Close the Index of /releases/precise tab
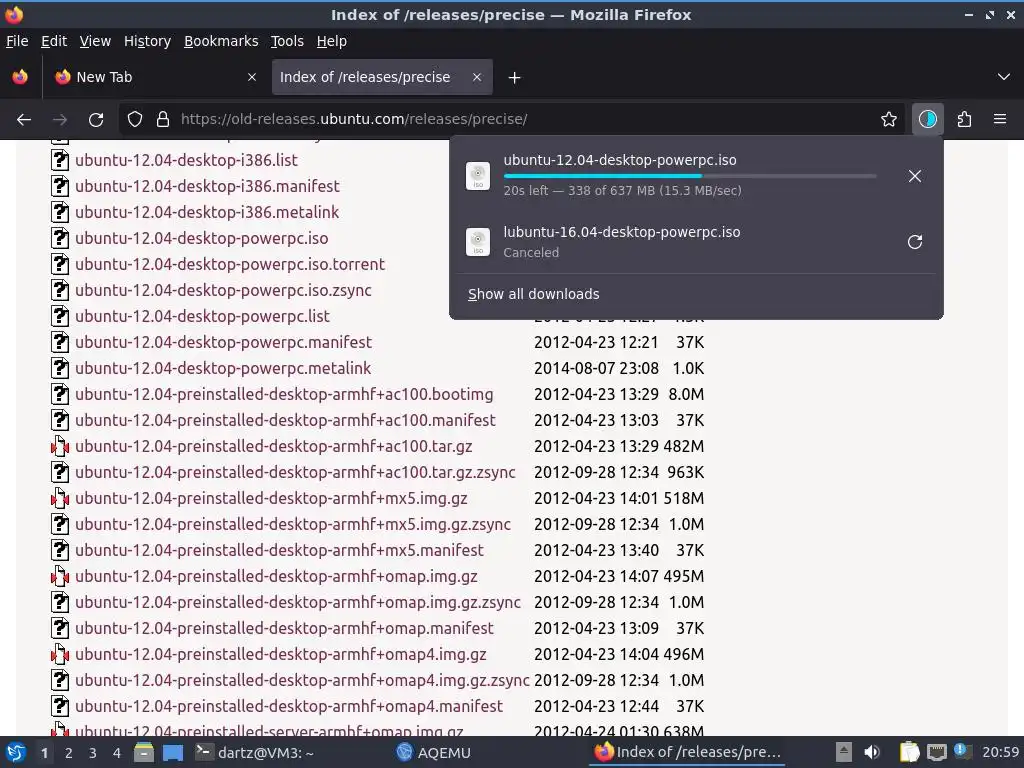Viewport: 1024px width, 768px height. 477,77
